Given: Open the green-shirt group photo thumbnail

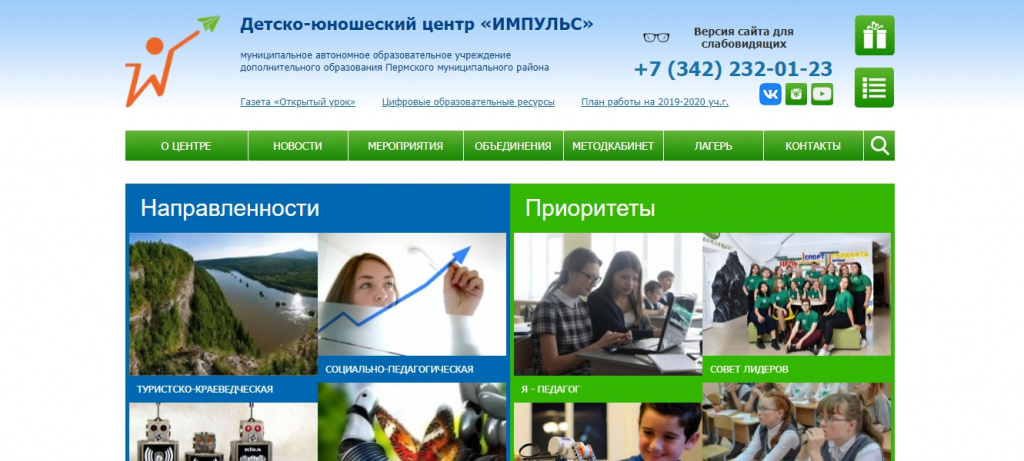Looking at the screenshot, I should point(797,294).
